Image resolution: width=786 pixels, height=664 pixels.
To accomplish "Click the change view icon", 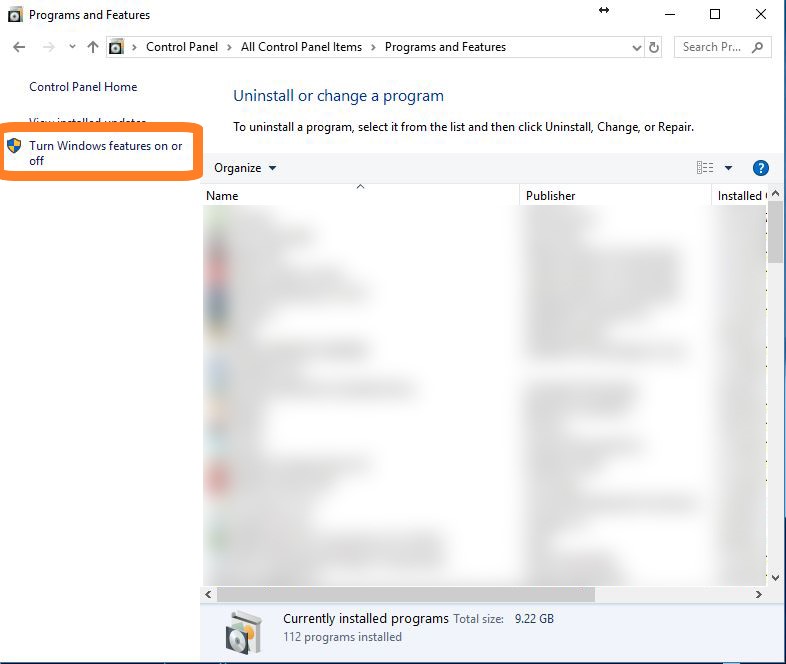I will point(705,167).
